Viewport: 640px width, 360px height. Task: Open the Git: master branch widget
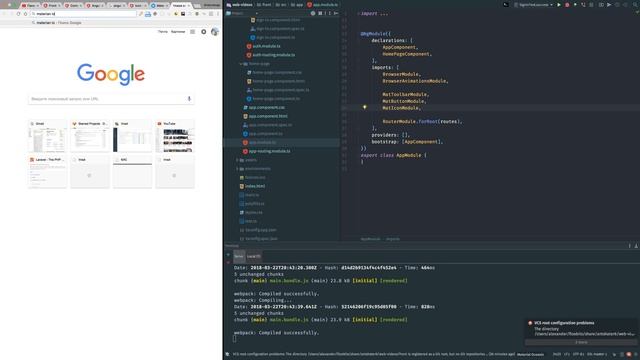pos(596,354)
